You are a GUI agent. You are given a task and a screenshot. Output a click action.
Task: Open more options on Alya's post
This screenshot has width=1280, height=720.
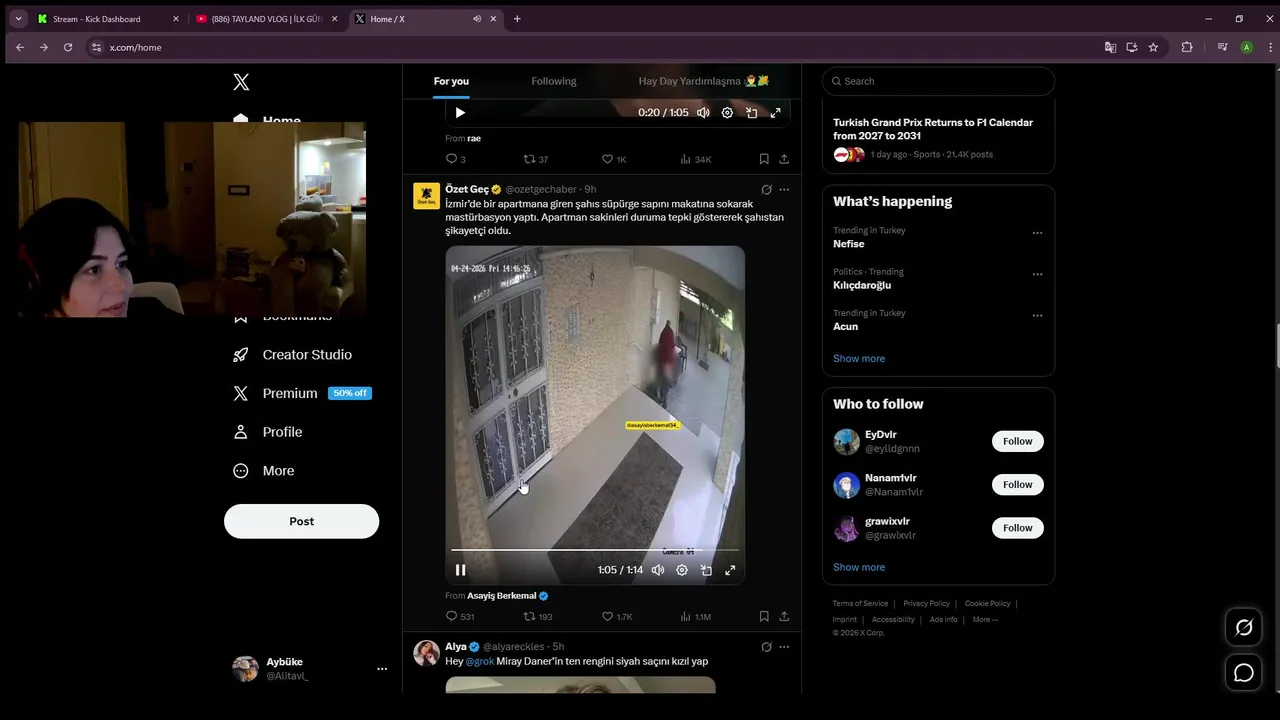click(784, 647)
